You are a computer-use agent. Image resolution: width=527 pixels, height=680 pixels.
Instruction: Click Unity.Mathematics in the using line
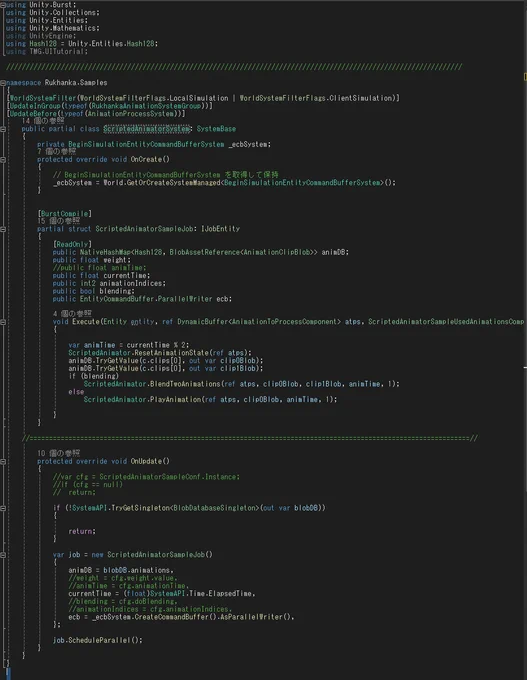click(x=63, y=28)
